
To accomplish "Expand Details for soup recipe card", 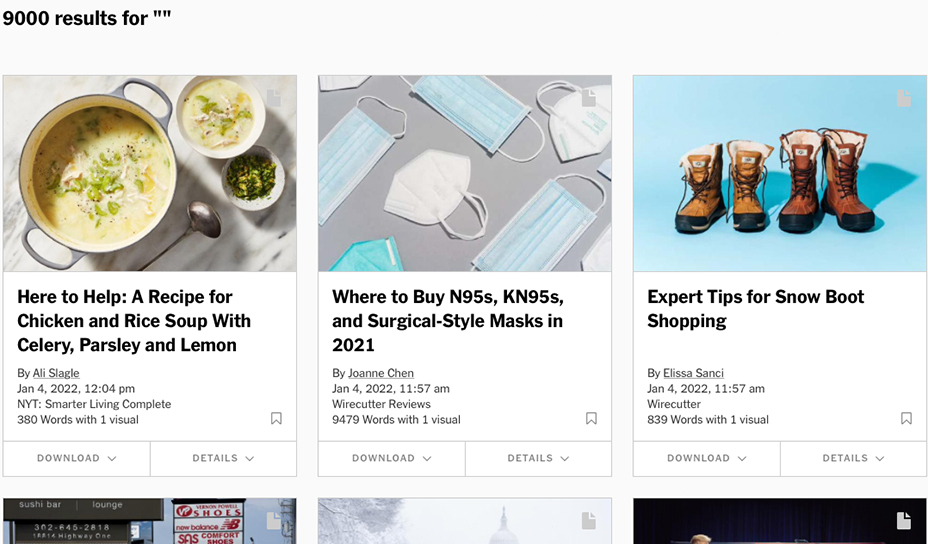I will point(223,458).
